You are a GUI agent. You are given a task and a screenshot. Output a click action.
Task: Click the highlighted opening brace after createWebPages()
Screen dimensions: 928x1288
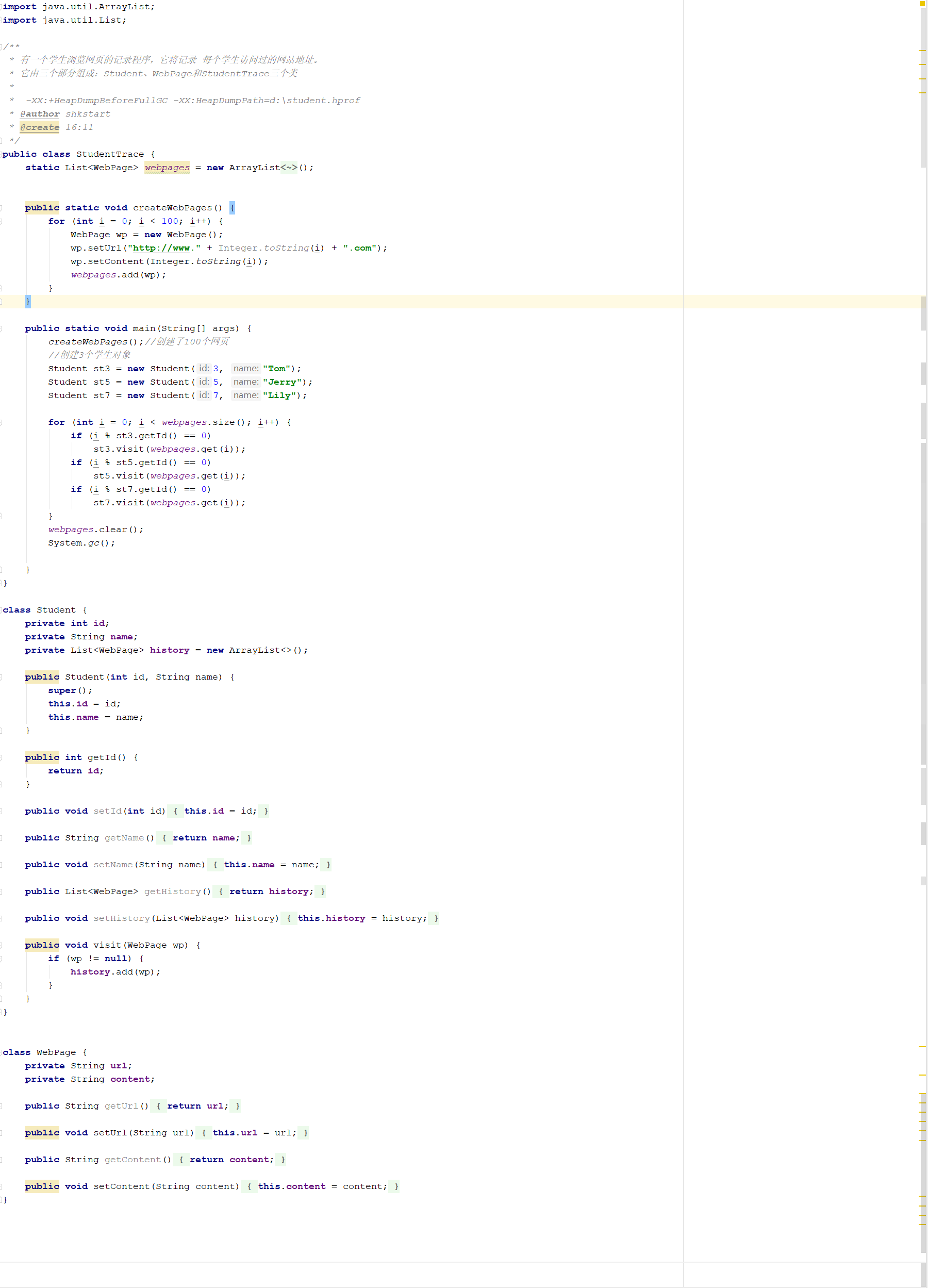[233, 208]
